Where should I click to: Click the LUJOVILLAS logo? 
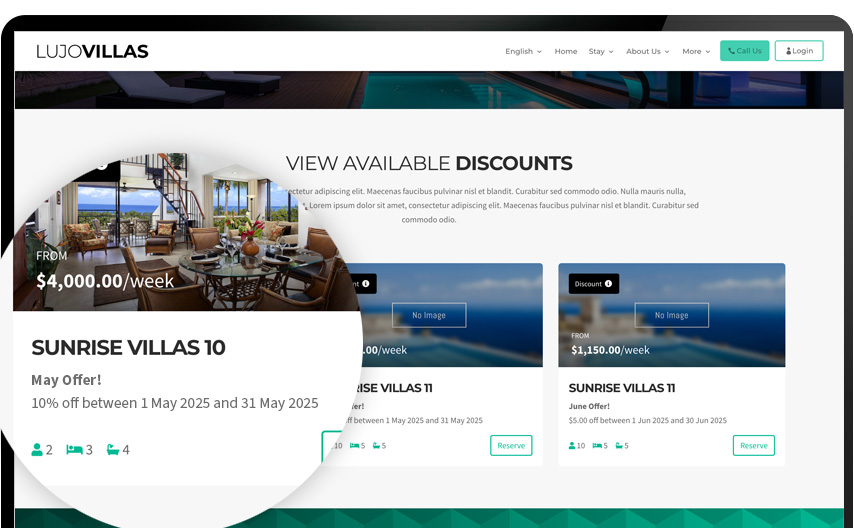(x=92, y=51)
